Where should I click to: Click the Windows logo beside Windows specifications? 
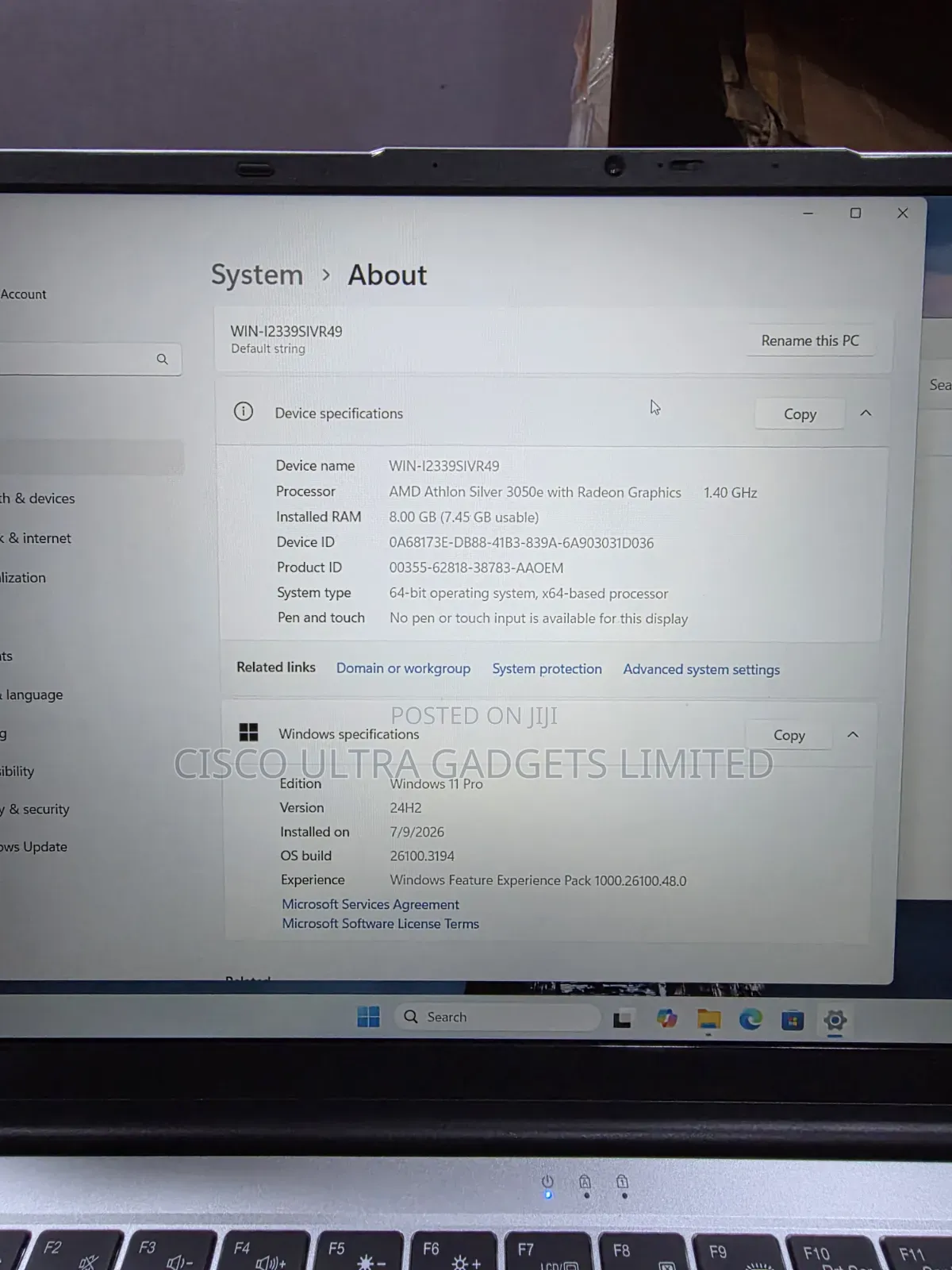tap(248, 732)
